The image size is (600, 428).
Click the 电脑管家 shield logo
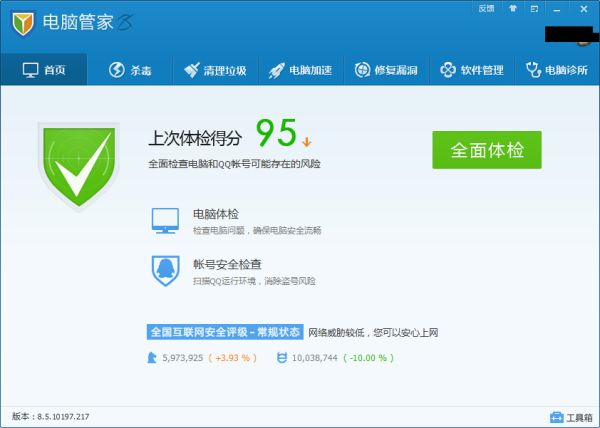[x=23, y=24]
